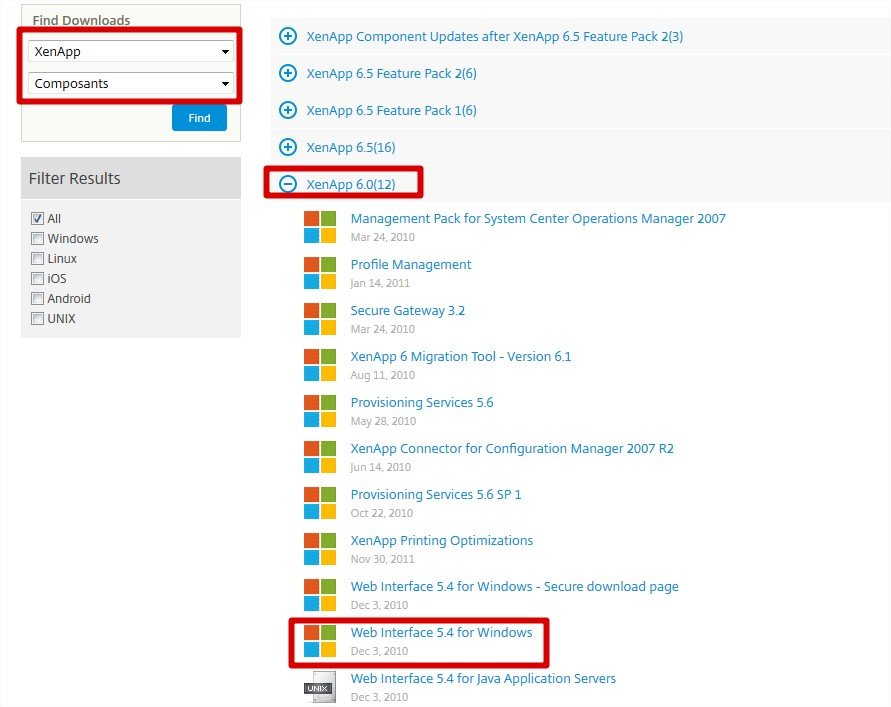Uncheck the All filter checkbox
The image size is (891, 707).
click(37, 219)
